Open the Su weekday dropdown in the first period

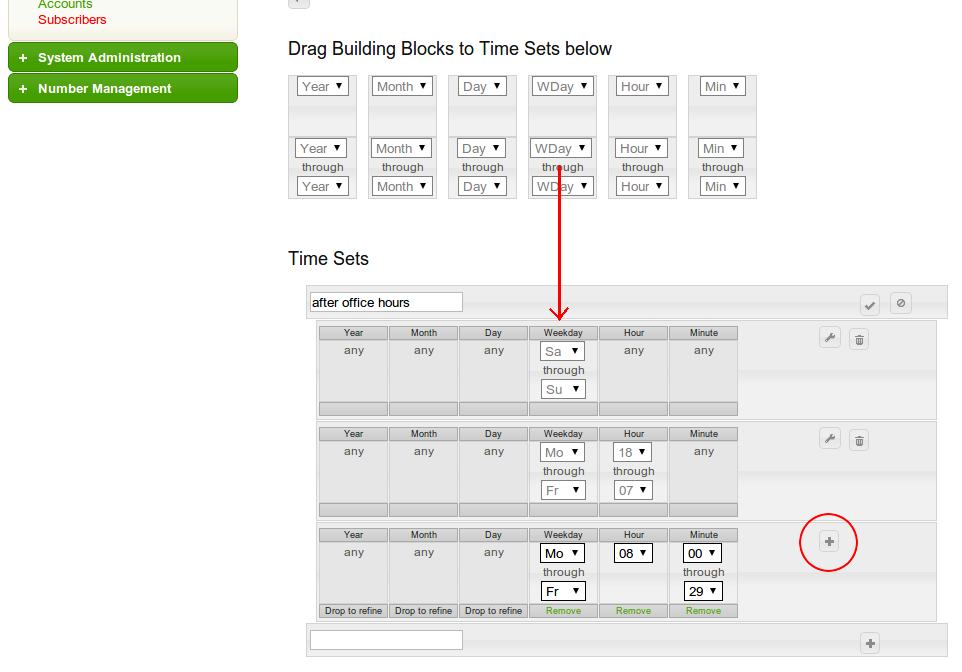click(x=563, y=389)
